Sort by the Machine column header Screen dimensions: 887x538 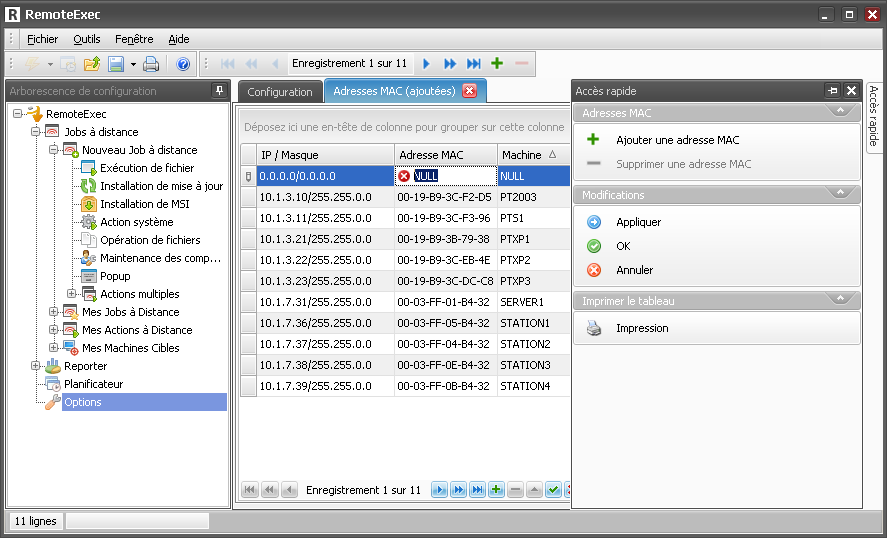pos(533,155)
